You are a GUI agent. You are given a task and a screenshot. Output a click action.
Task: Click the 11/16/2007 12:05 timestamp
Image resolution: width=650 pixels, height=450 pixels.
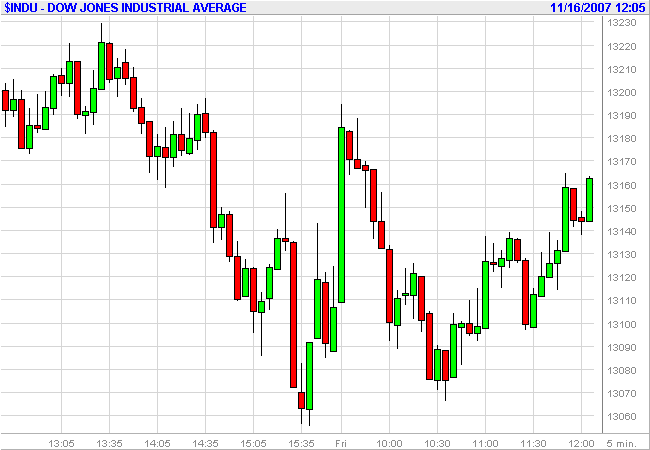click(598, 7)
